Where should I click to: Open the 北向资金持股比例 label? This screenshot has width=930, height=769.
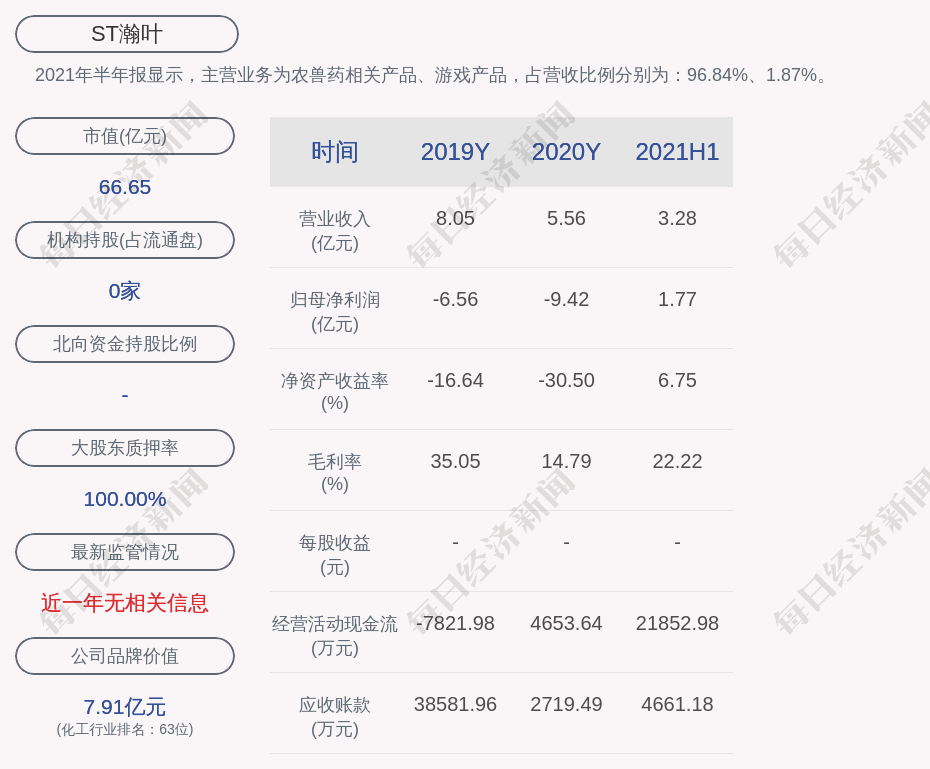click(125, 344)
